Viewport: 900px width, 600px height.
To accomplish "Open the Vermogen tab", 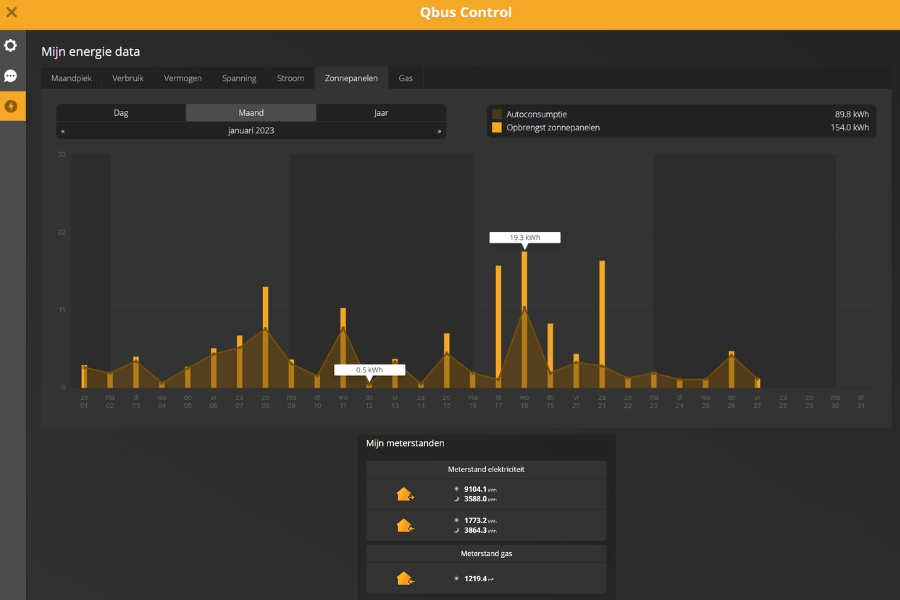I will tap(183, 78).
